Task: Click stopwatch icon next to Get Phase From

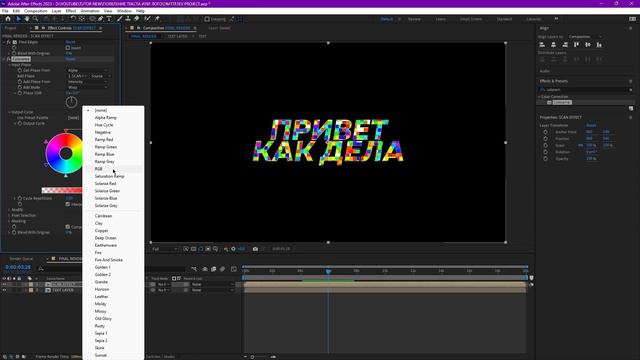Action: tap(20, 70)
